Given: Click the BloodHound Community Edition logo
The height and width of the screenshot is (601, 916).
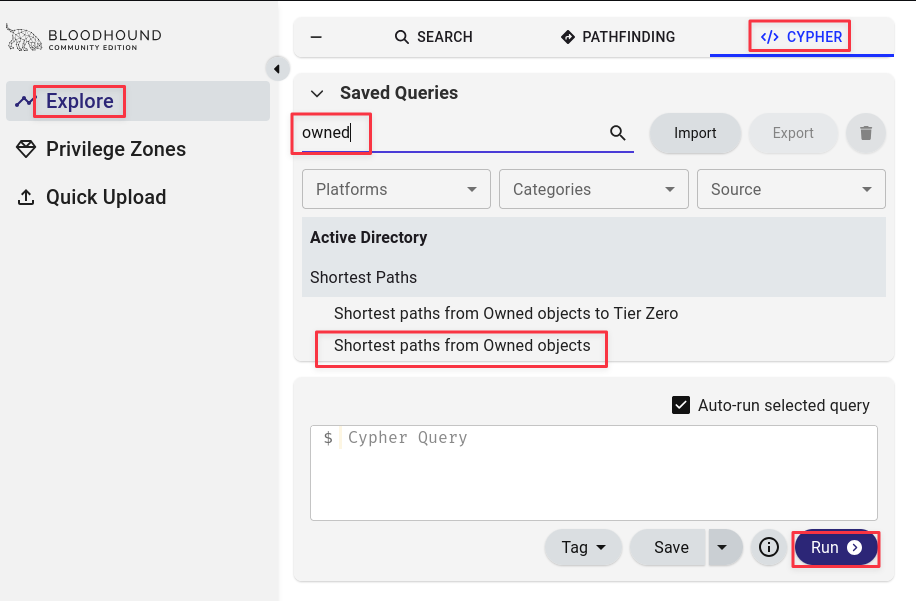Looking at the screenshot, I should click(x=84, y=38).
